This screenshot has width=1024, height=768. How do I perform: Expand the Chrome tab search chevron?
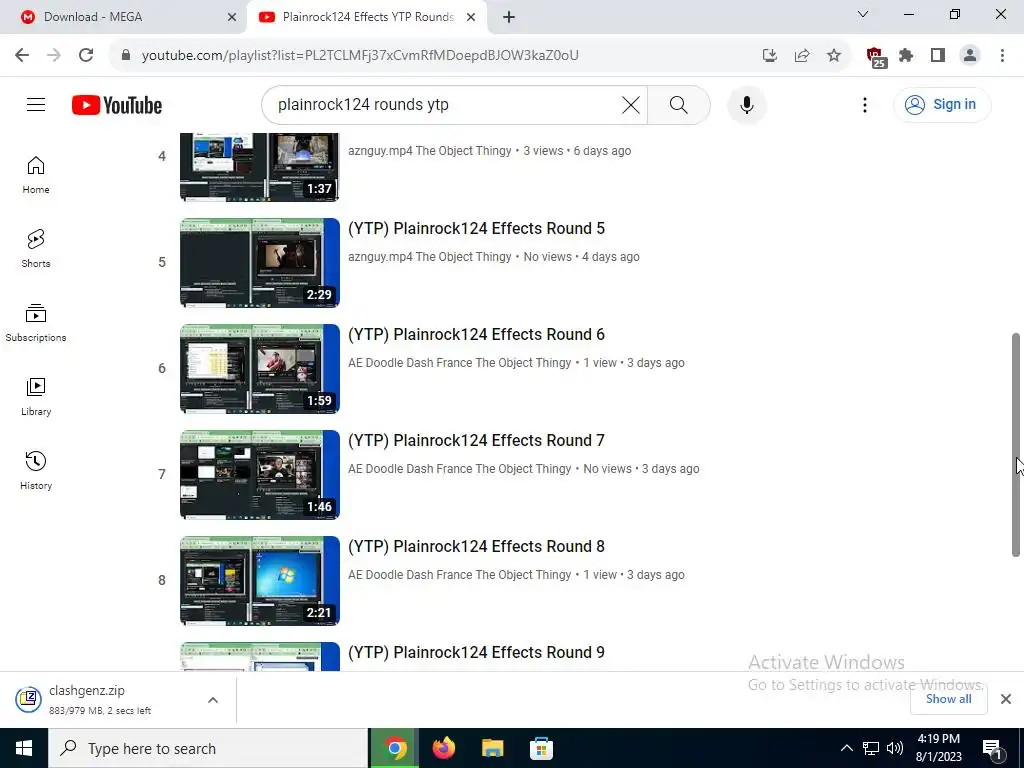tap(863, 14)
